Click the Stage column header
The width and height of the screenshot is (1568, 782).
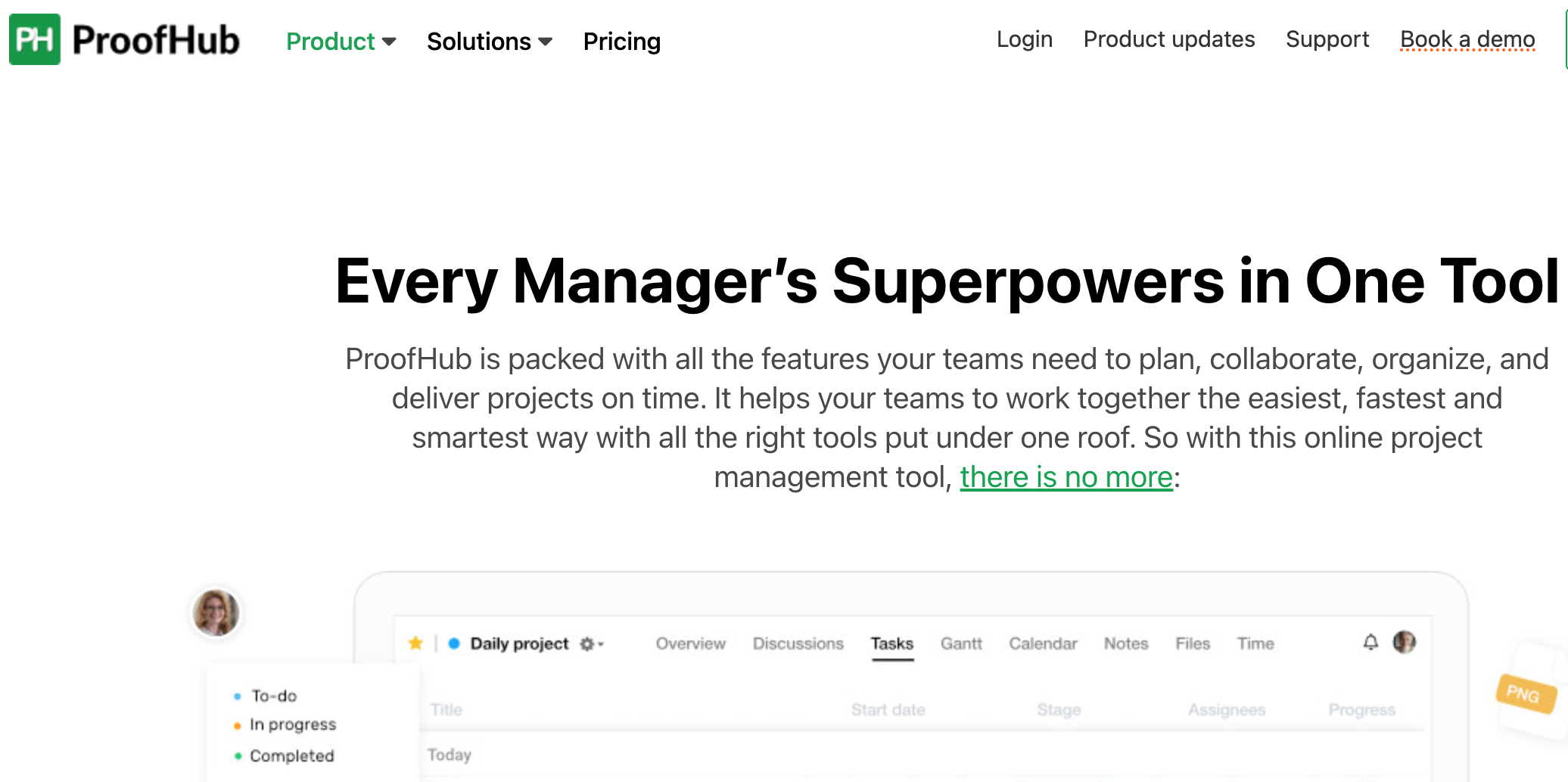1059,709
